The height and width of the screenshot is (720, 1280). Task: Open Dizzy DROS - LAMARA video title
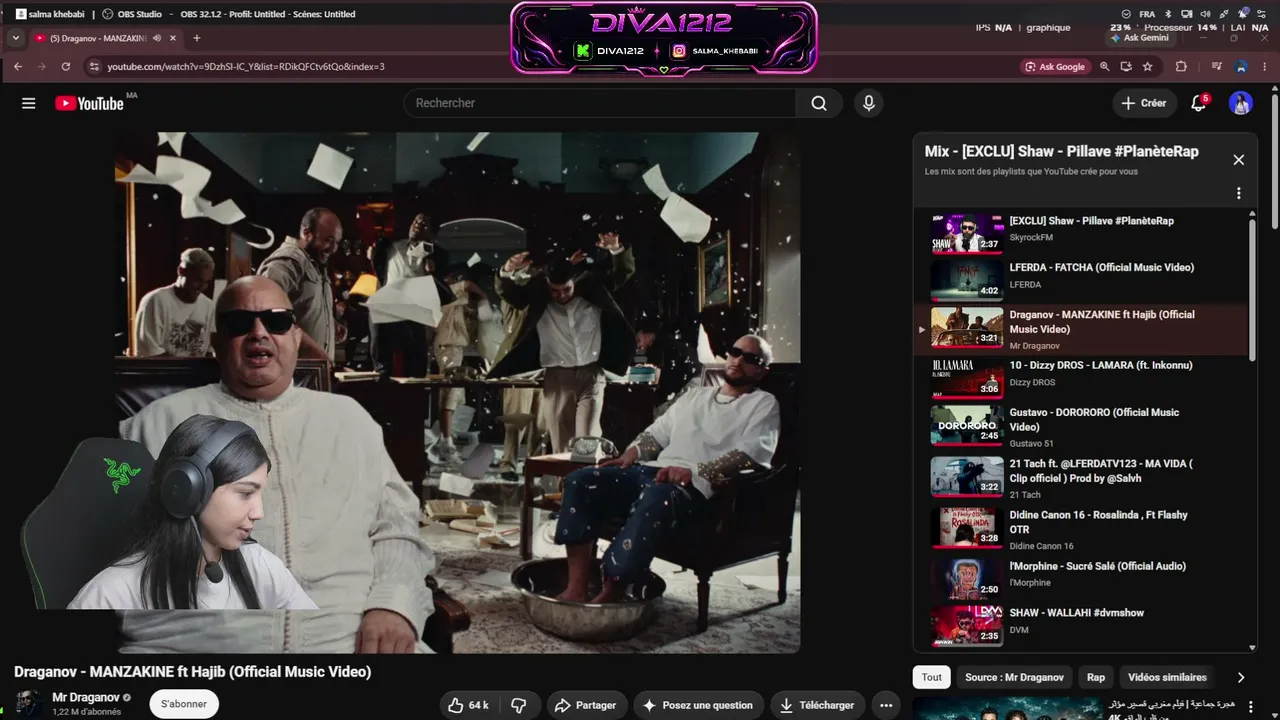1101,365
